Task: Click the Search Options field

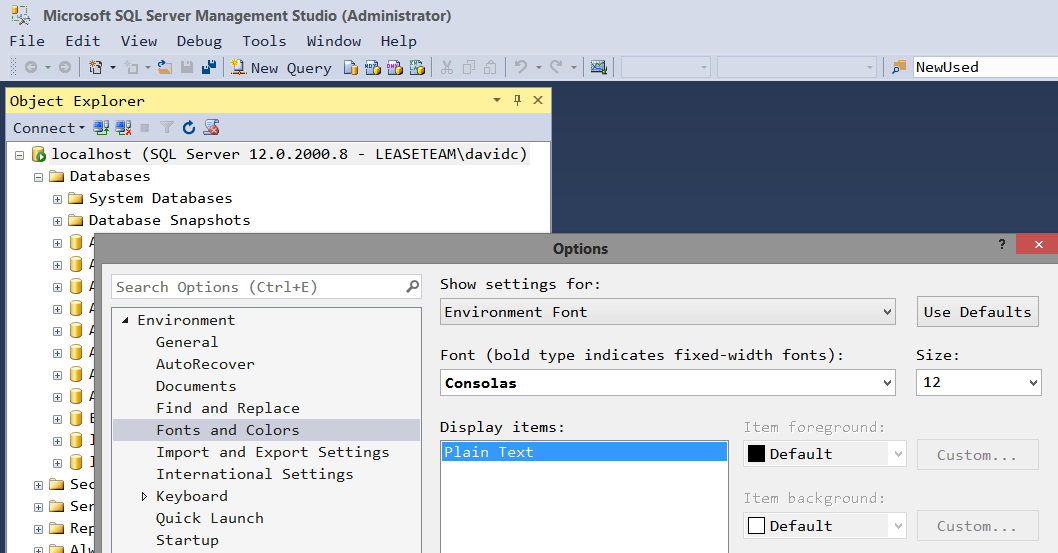Action: tap(266, 287)
